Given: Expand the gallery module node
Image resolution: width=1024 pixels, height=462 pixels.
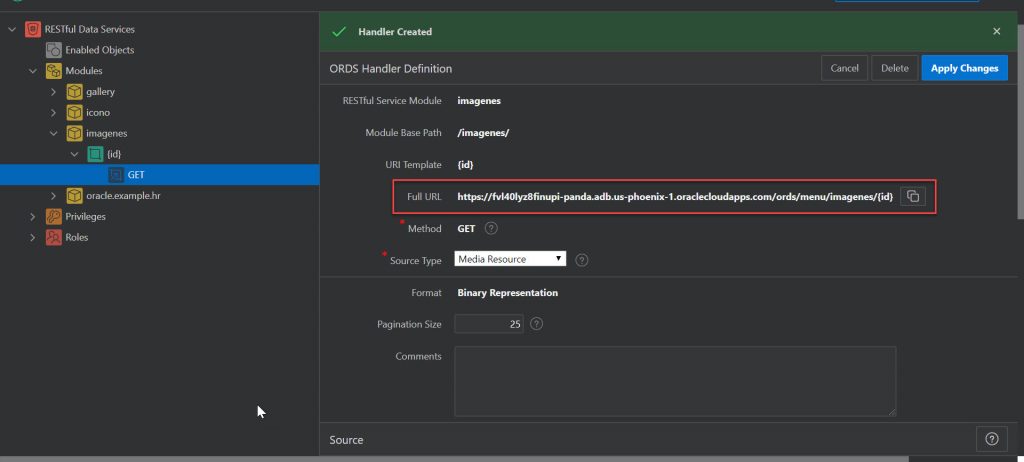Looking at the screenshot, I should coord(54,92).
